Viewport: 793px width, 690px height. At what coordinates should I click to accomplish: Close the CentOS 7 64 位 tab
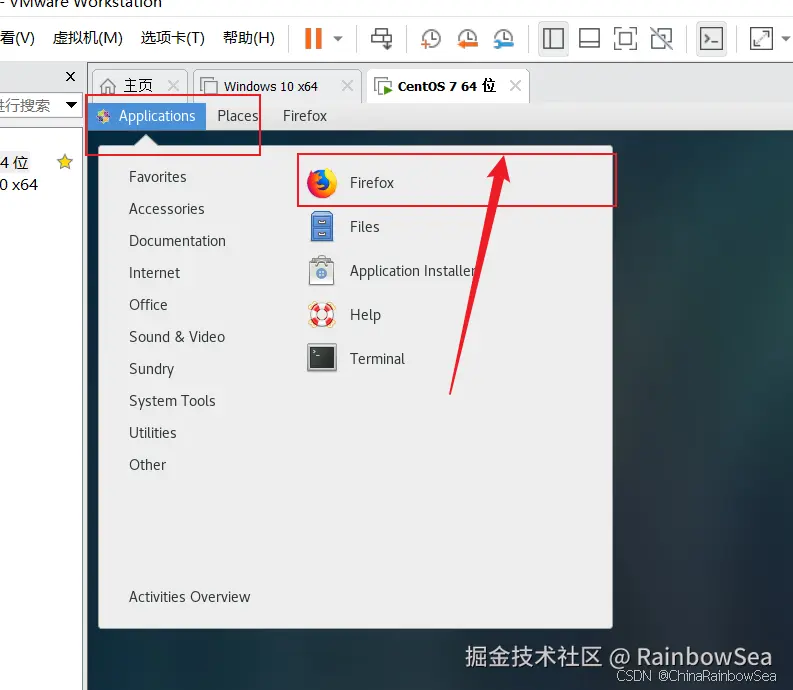tap(515, 85)
